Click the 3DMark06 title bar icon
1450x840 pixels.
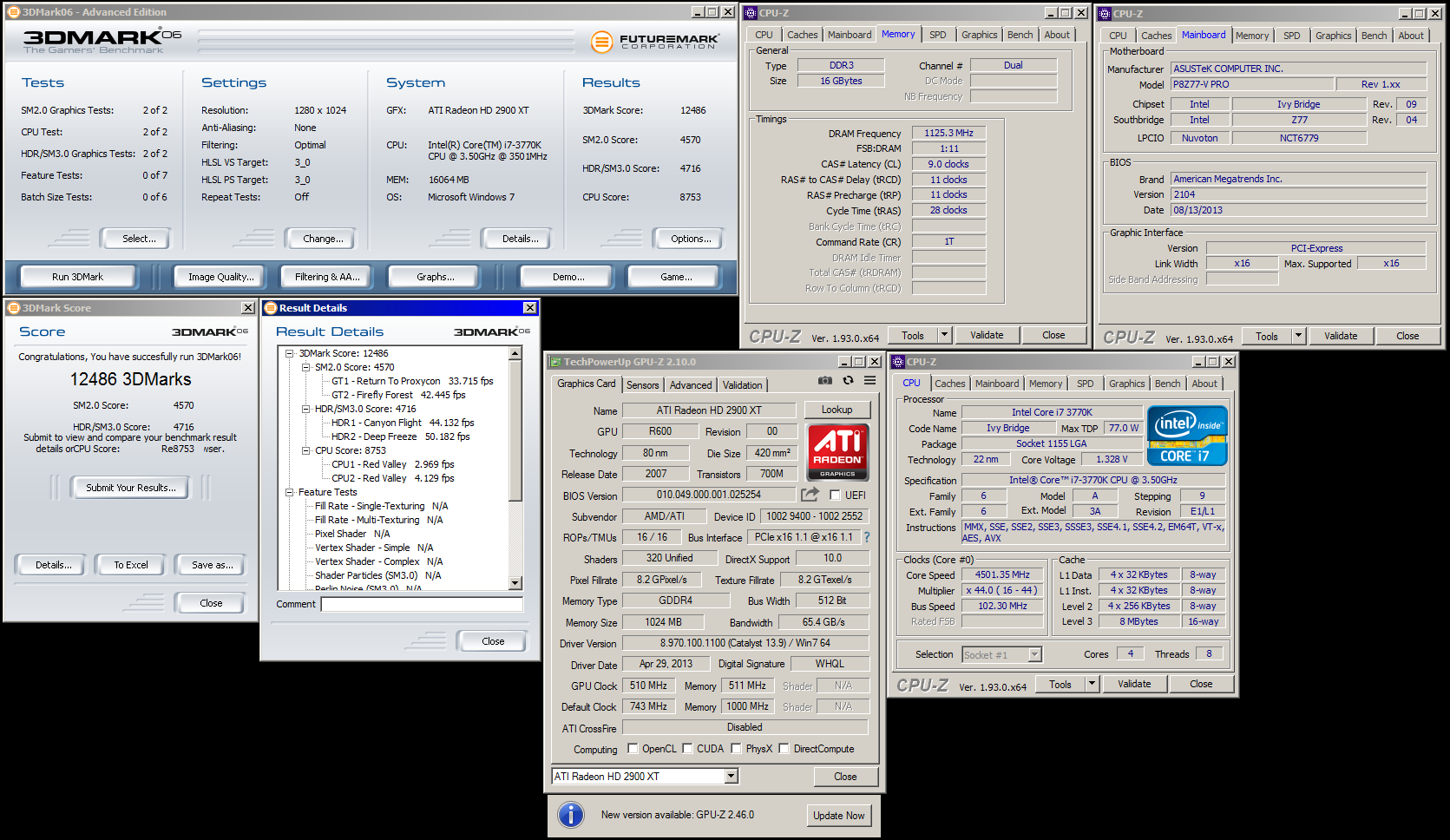[13, 12]
